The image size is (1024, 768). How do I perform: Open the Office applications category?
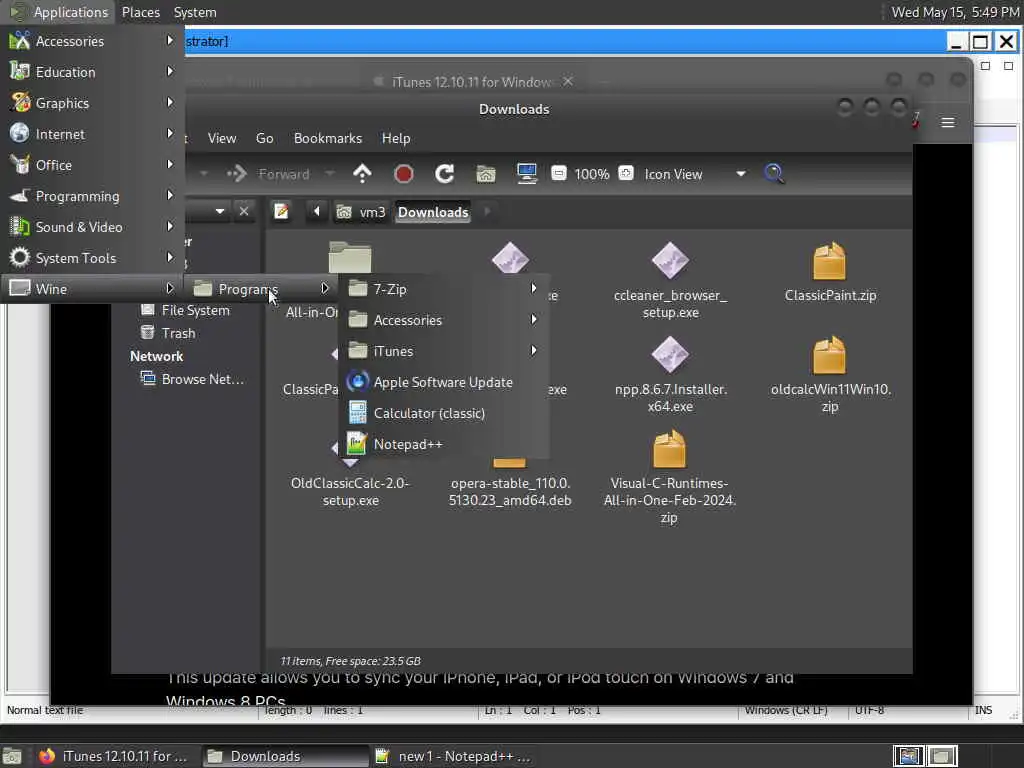[92, 165]
